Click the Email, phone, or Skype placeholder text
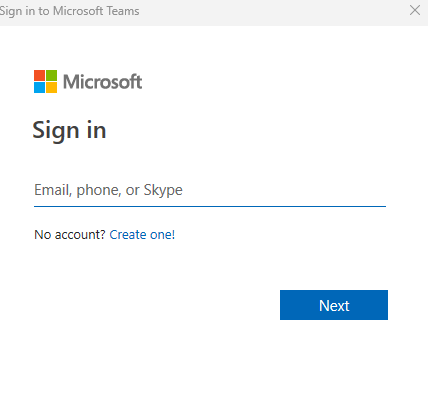Viewport: 428px width, 393px height. pyautogui.click(x=108, y=190)
